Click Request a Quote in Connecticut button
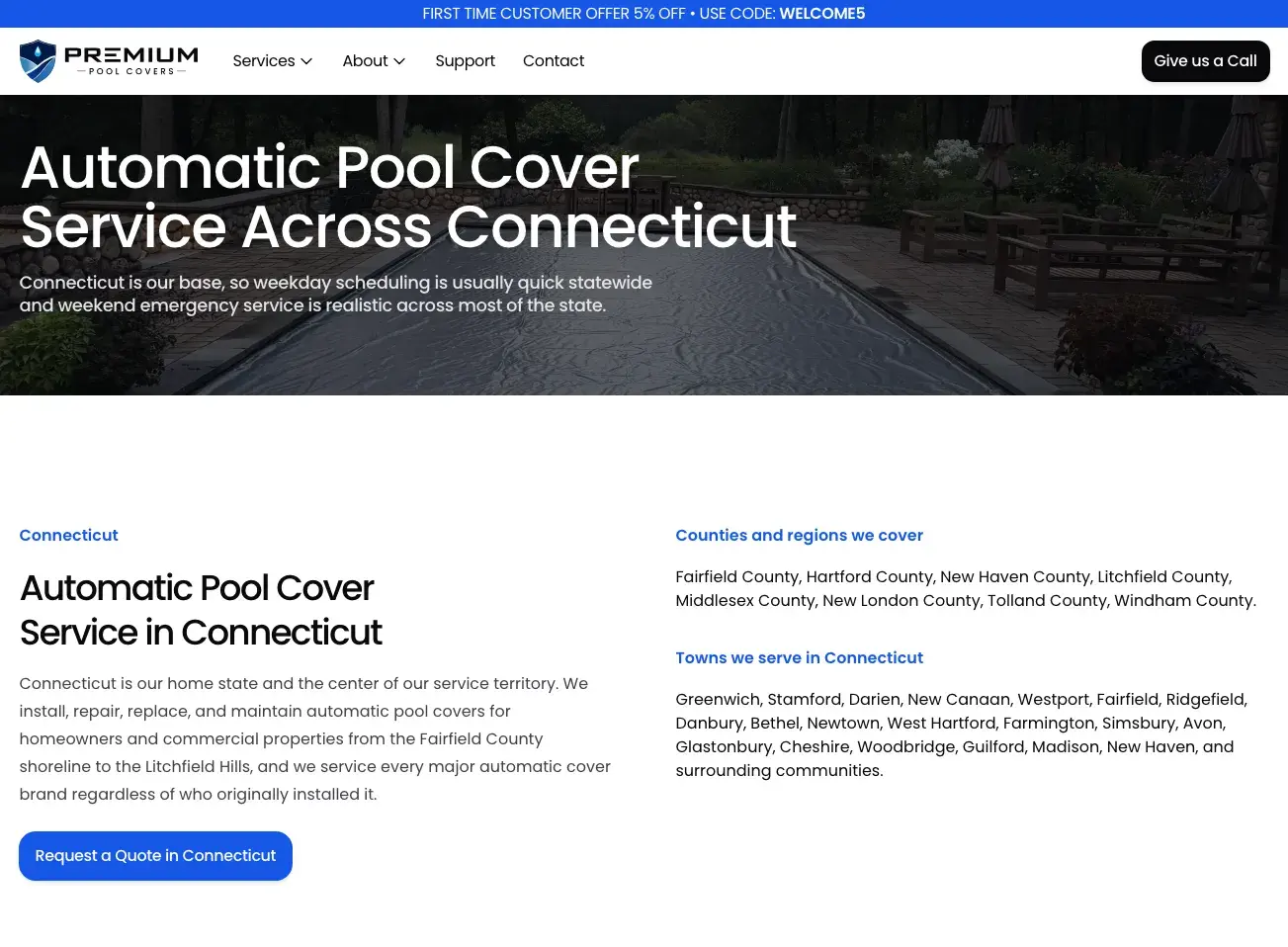Viewport: 1288px width, 947px height. tap(155, 856)
